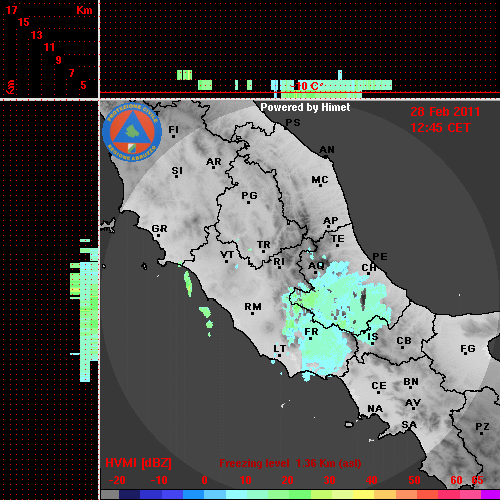The height and width of the screenshot is (500, 500).
Task: Click the '65' dBZ scale value
Action: click(x=477, y=480)
